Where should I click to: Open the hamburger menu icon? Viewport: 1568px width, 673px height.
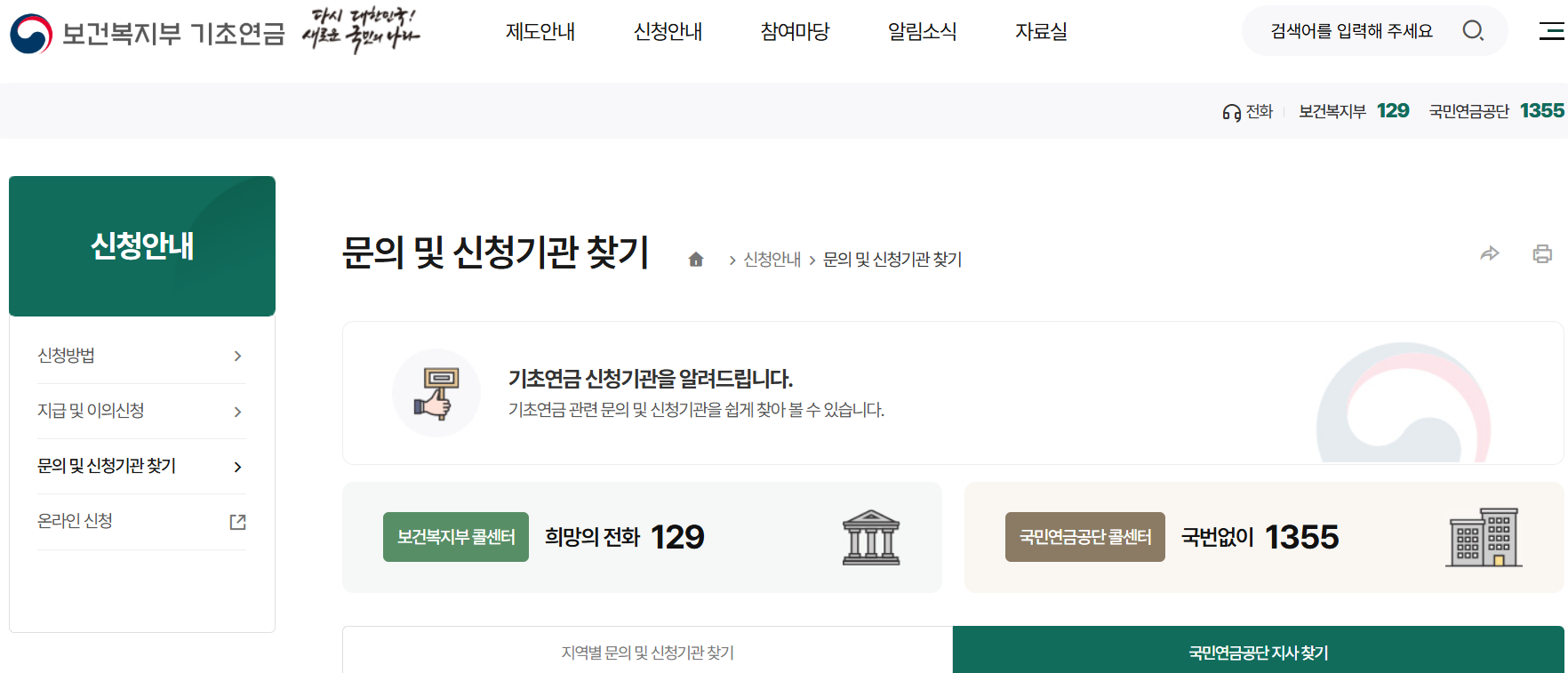(1552, 31)
